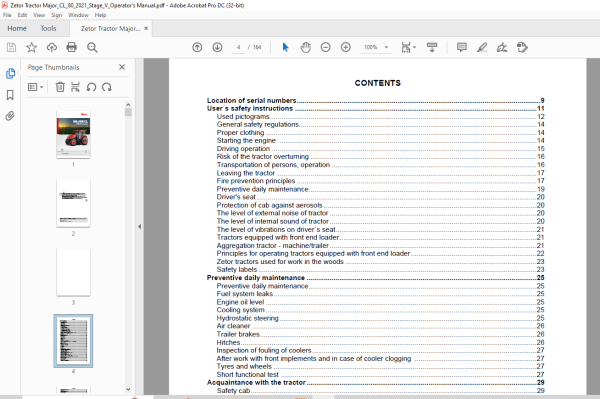
Task: Zoom out with minus icon
Action: coord(326,47)
